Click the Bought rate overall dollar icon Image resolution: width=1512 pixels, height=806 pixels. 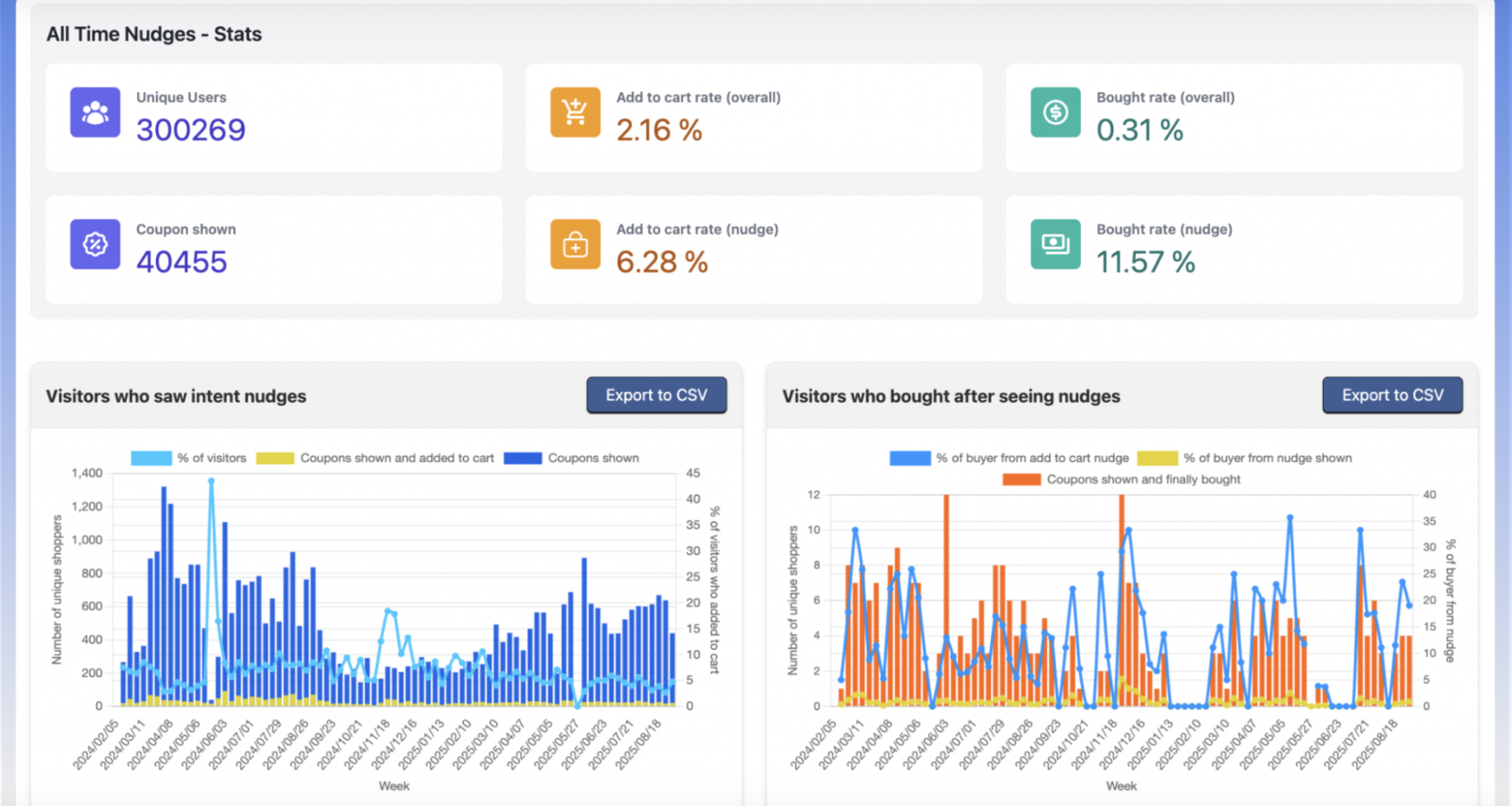pos(1055,113)
